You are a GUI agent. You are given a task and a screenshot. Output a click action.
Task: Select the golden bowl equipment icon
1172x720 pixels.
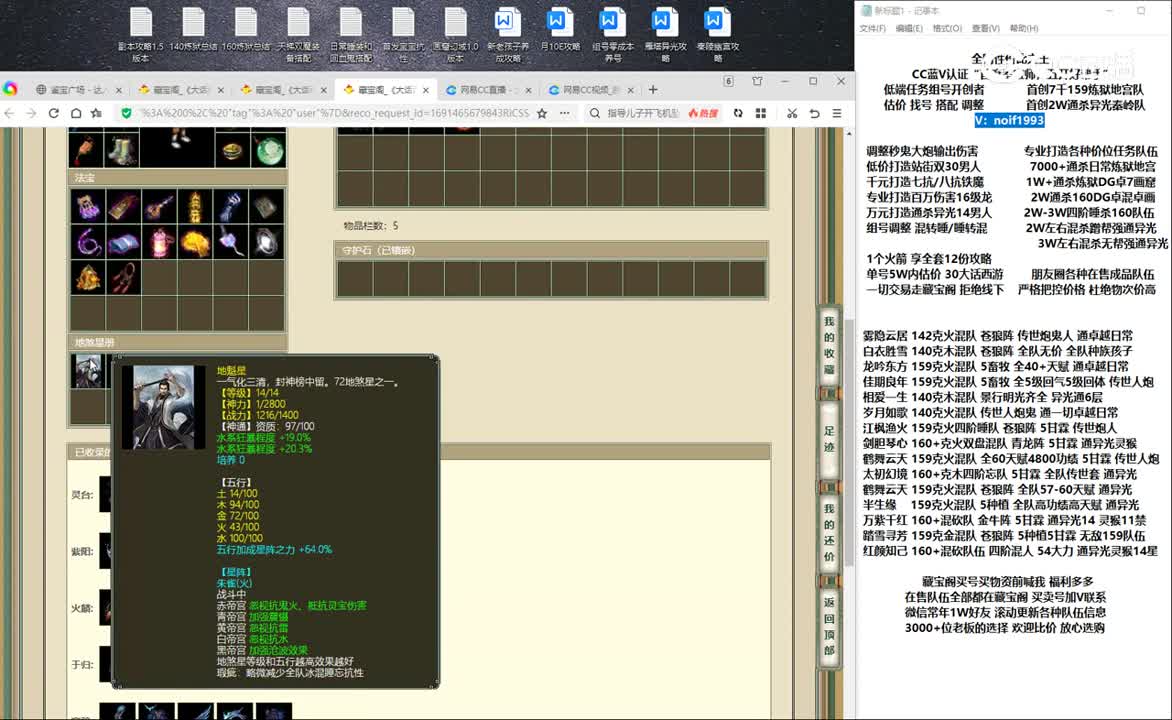pyautogui.click(x=232, y=148)
